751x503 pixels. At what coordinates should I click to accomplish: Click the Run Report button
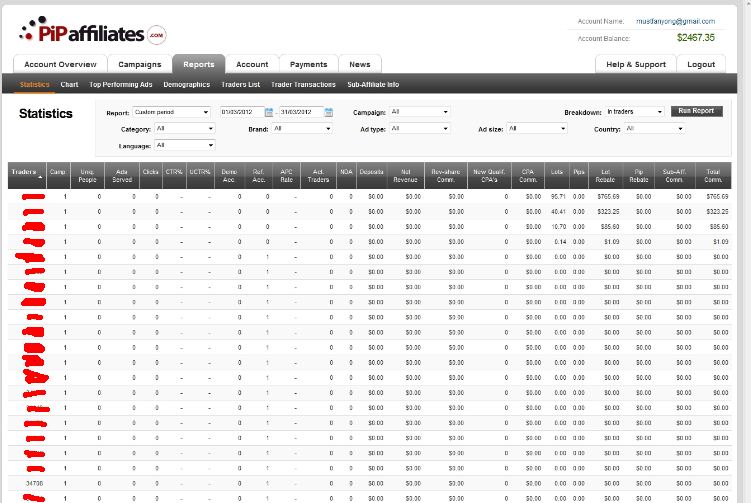pos(696,111)
